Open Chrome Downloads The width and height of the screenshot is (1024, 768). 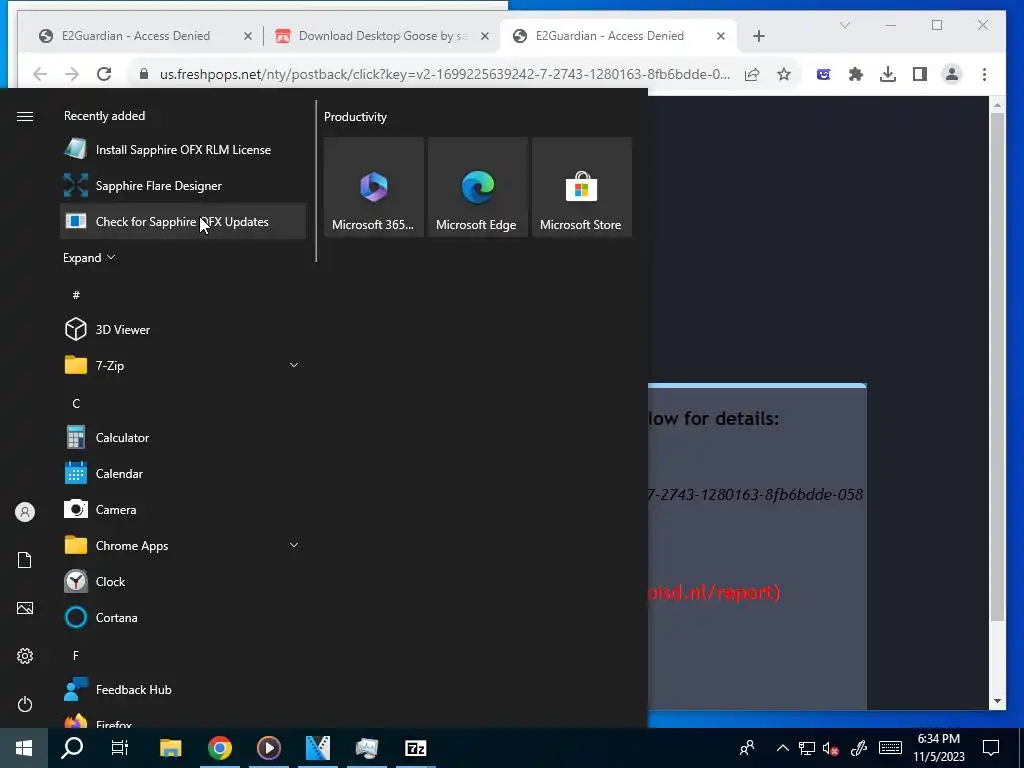coord(888,74)
